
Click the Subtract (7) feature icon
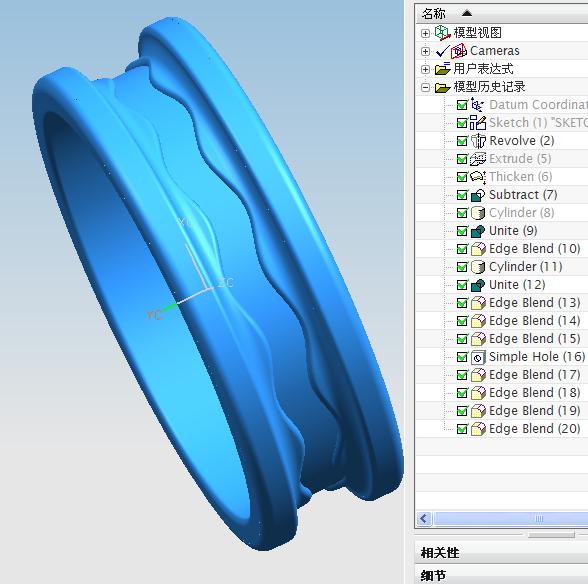[x=478, y=195]
